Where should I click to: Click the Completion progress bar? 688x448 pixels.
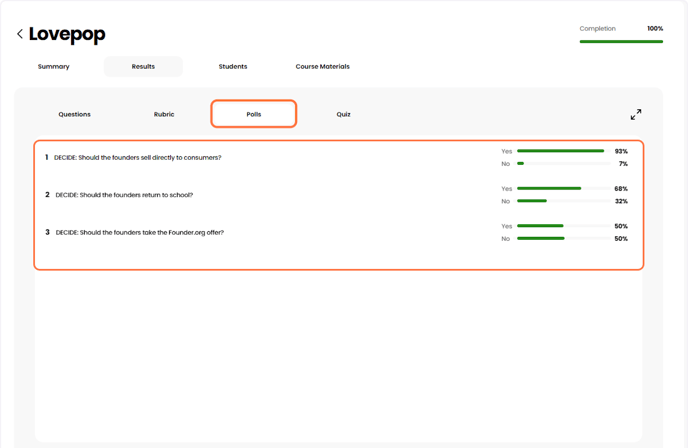(621, 42)
